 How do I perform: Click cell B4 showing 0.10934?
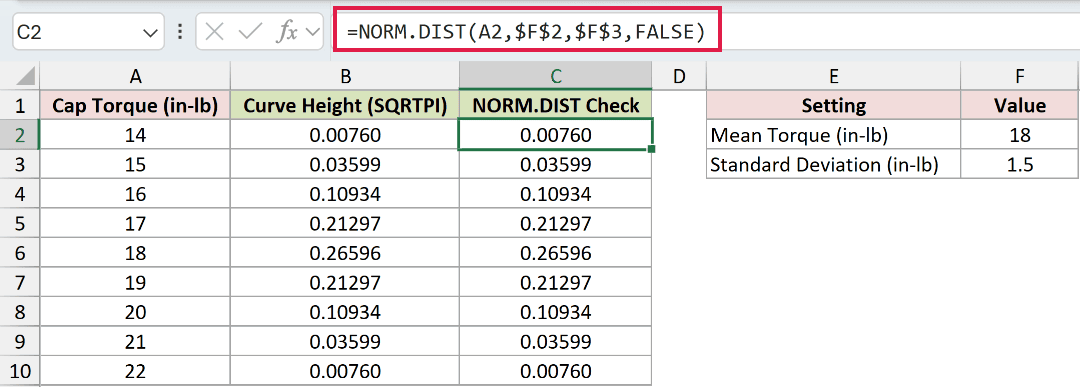tap(345, 194)
